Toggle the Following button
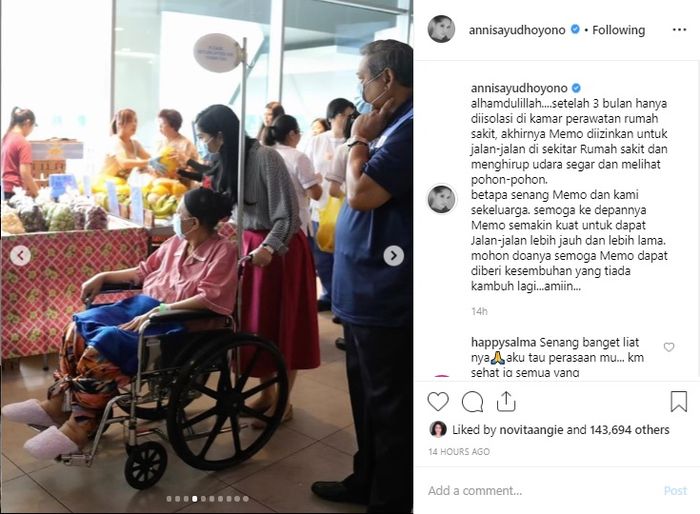 coord(618,30)
